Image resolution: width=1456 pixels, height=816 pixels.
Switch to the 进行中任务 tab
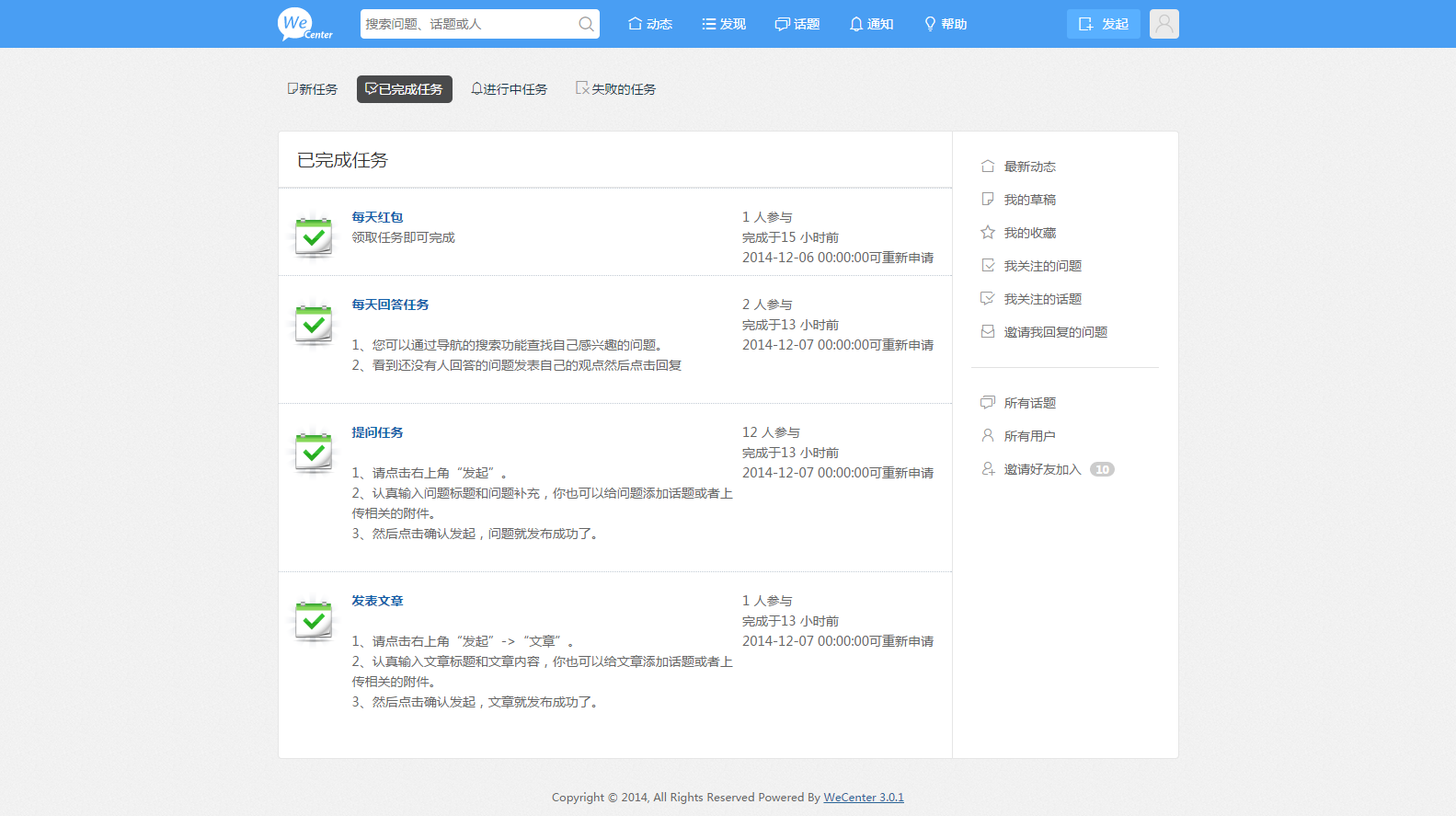coord(510,89)
